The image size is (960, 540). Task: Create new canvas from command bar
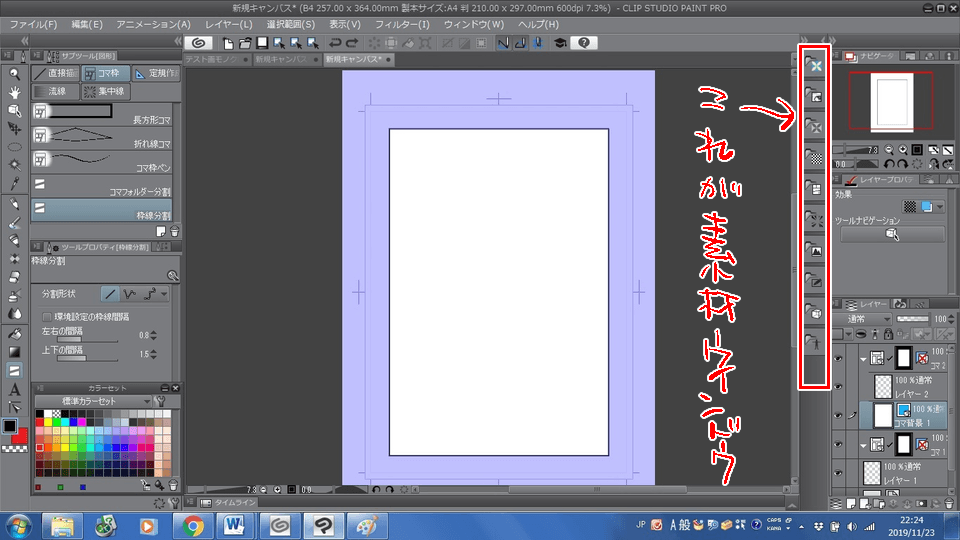click(x=228, y=43)
